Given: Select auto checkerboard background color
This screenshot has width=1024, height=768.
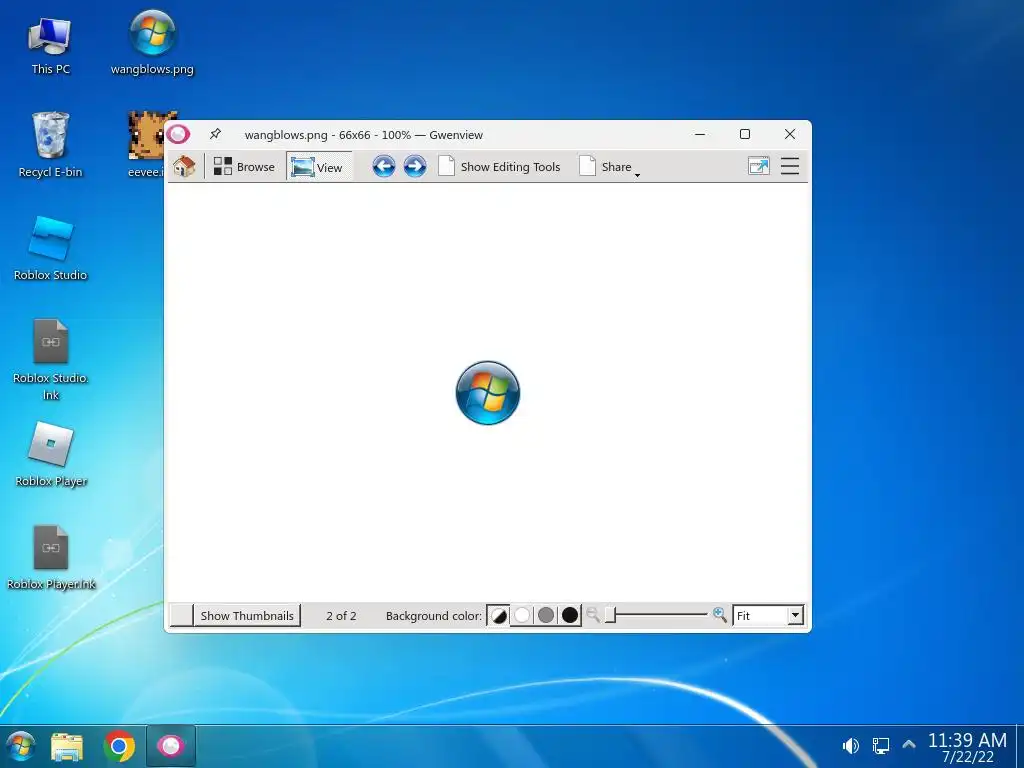Looking at the screenshot, I should point(498,615).
